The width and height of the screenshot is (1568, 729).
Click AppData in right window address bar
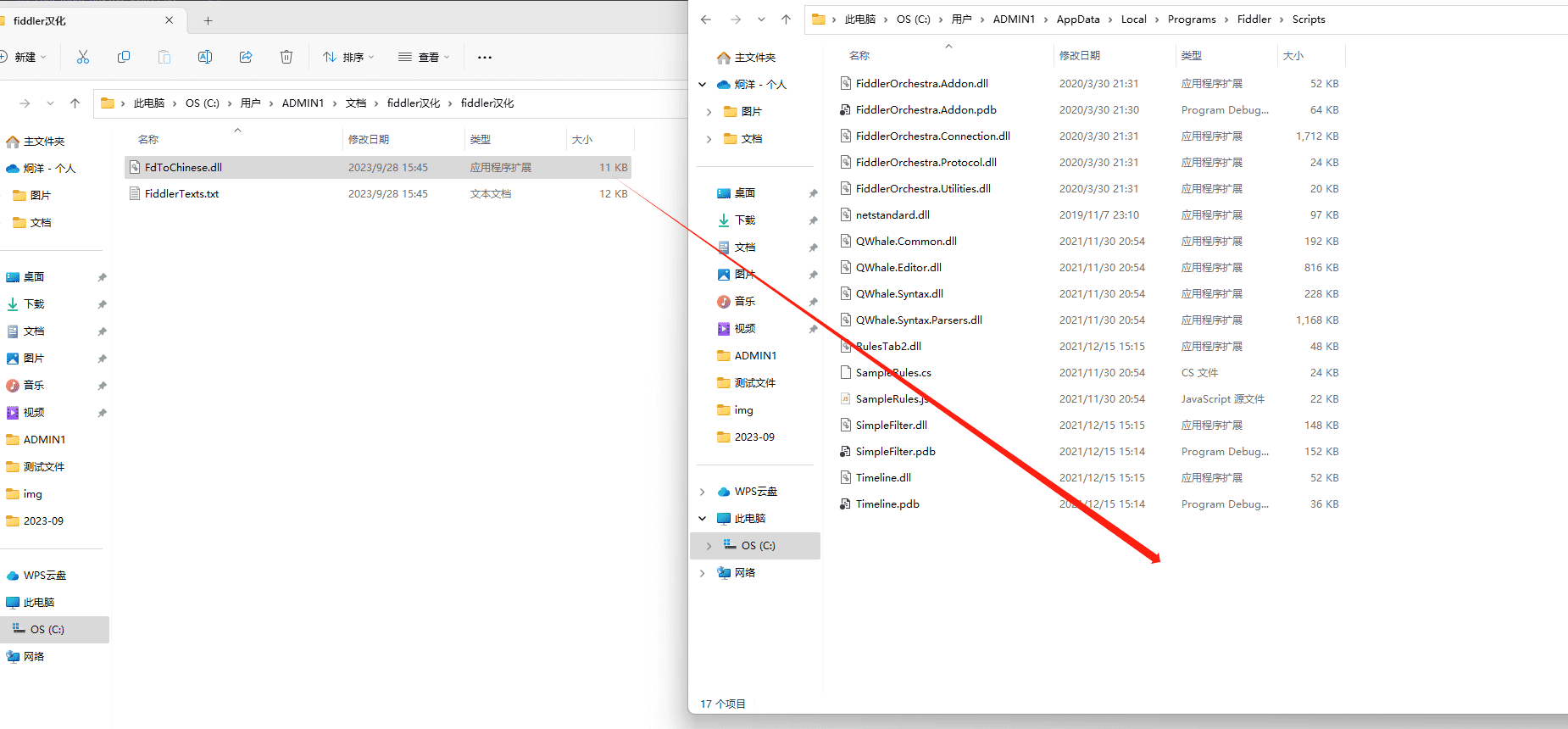point(1078,19)
